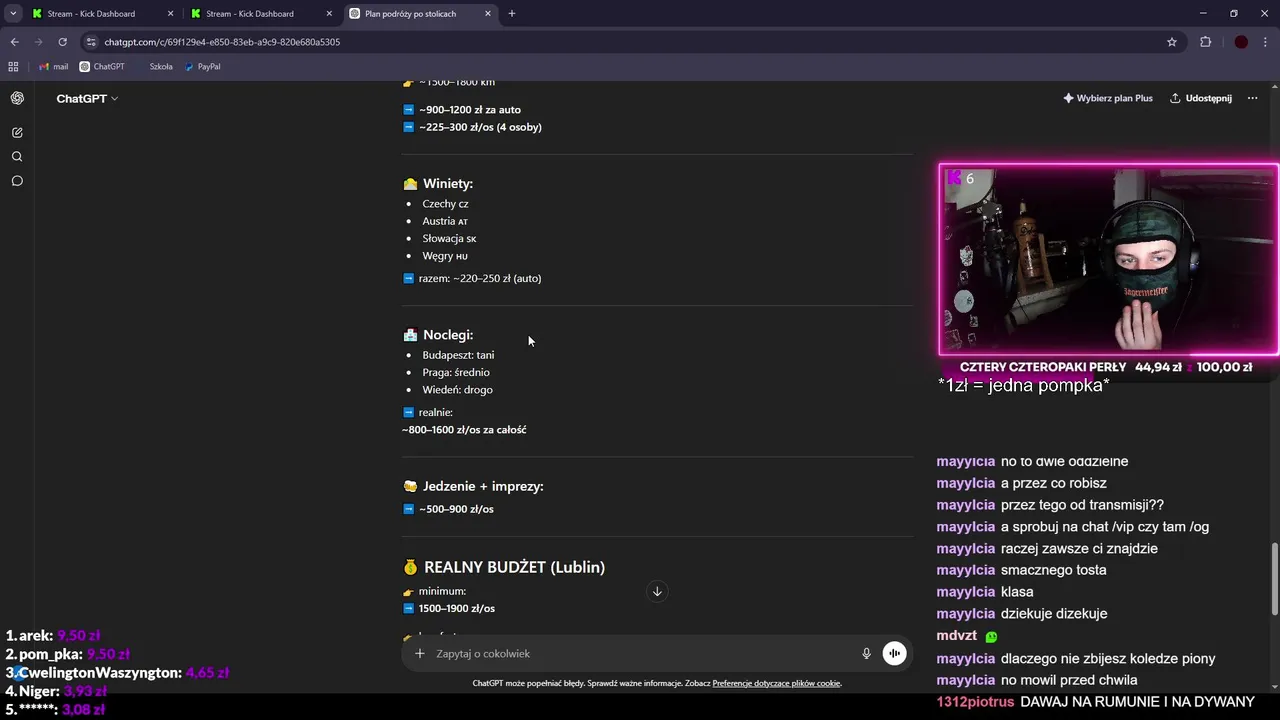Open search chats magnifier icon
This screenshot has width=1280, height=720.
point(17,157)
